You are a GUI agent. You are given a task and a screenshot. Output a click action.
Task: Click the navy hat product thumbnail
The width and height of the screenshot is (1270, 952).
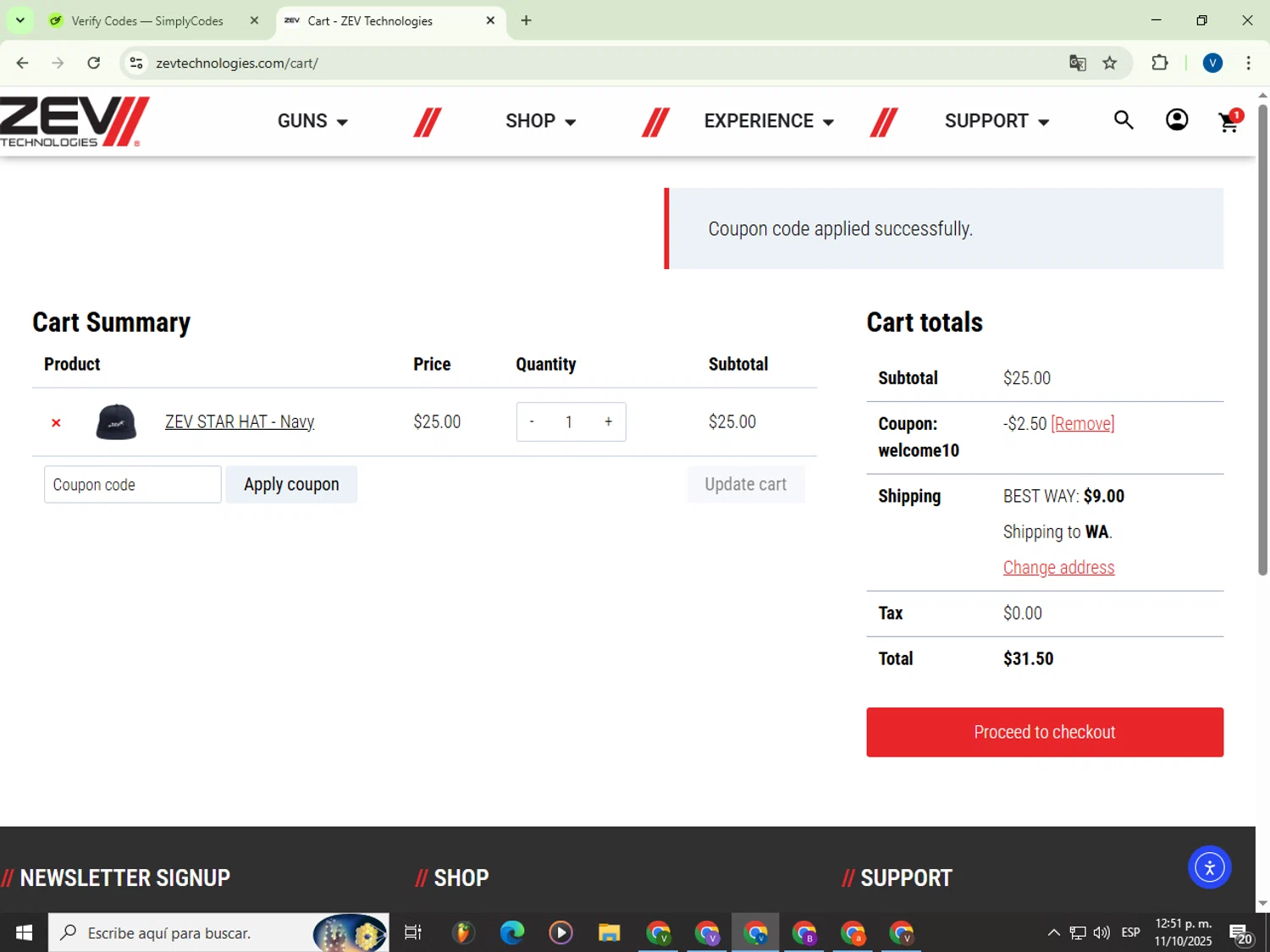click(116, 421)
